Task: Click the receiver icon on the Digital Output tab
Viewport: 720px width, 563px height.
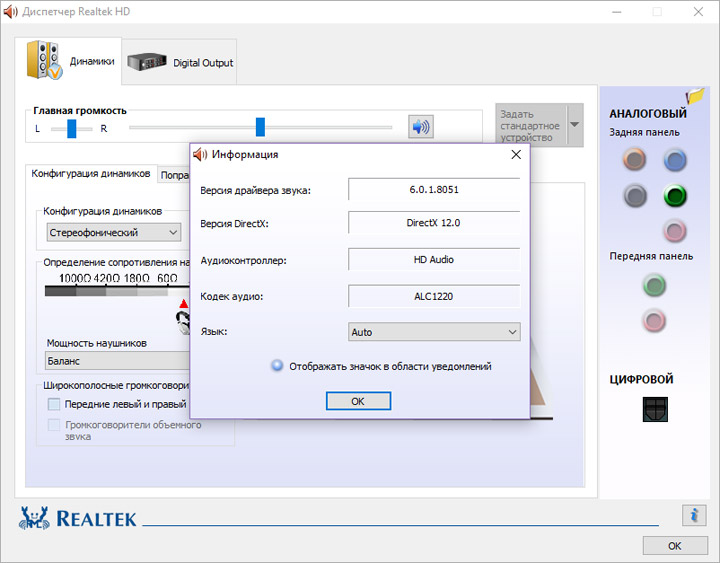Action: click(146, 62)
